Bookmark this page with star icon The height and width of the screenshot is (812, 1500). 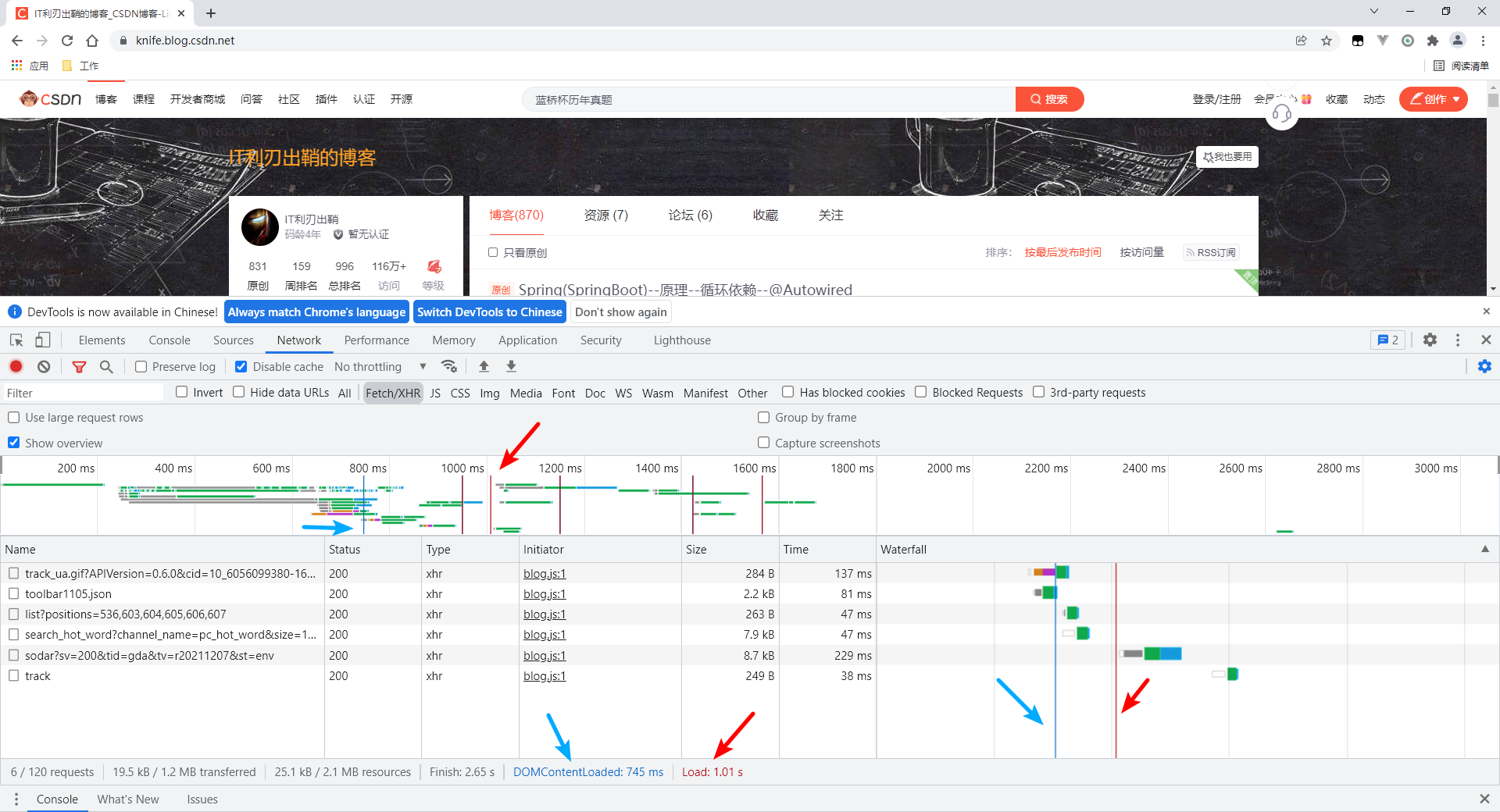point(1327,41)
